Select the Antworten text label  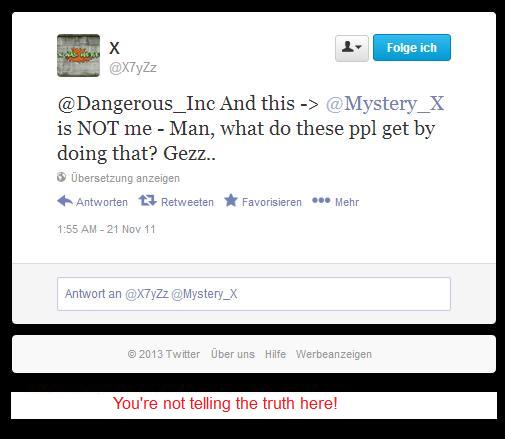(102, 202)
